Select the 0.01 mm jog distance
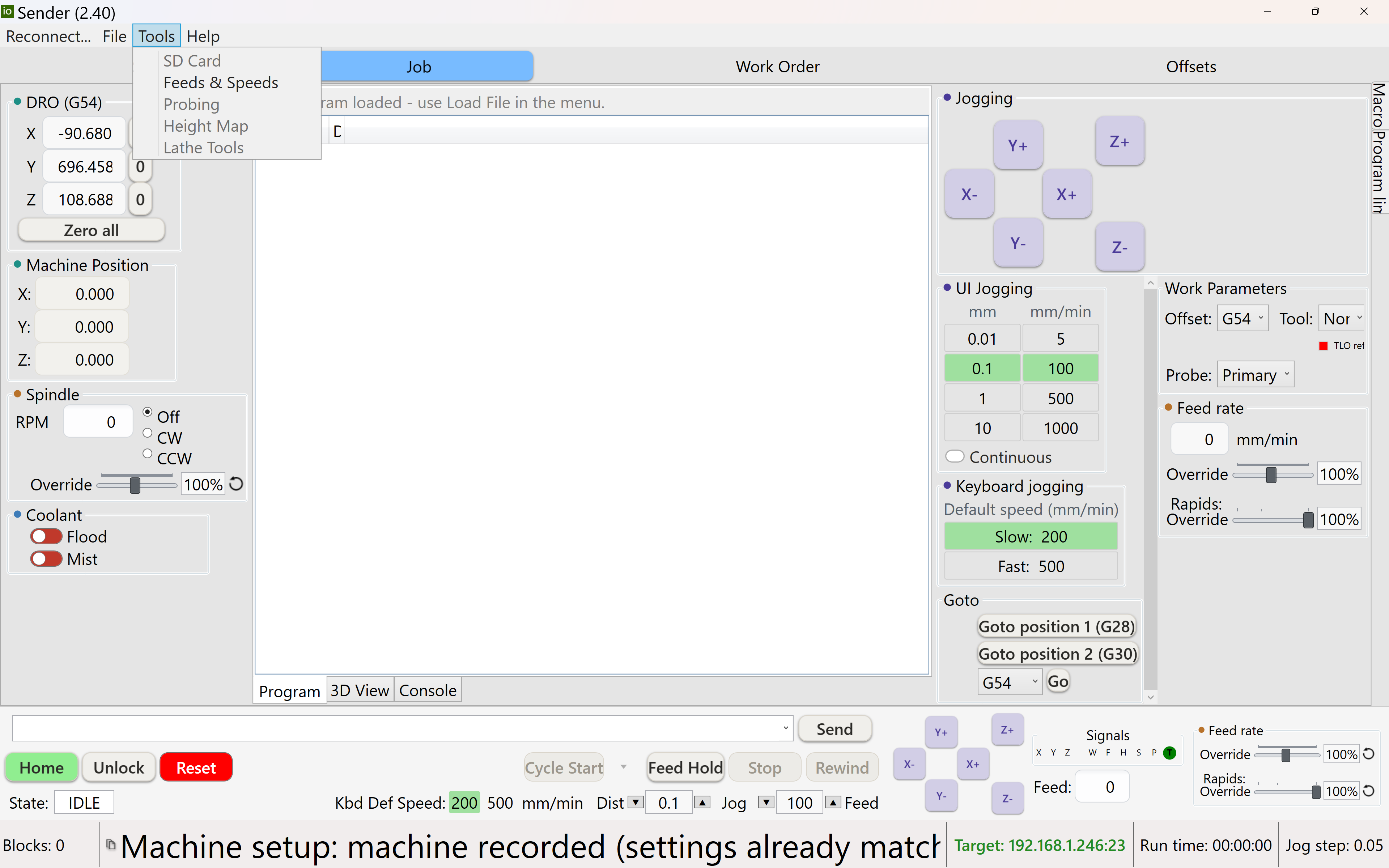The image size is (1389, 868). pyautogui.click(x=982, y=338)
